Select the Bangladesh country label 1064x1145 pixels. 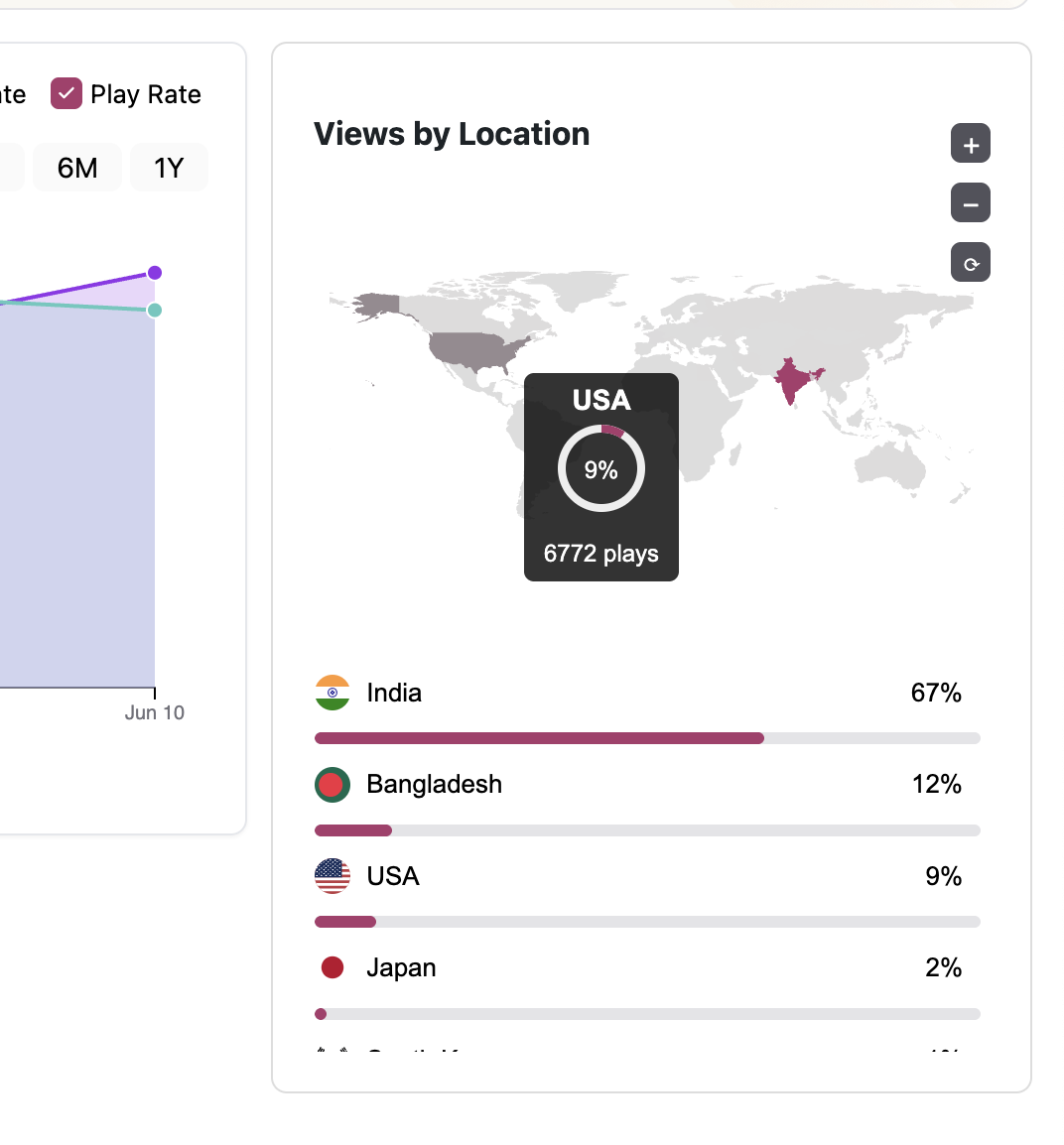[434, 785]
